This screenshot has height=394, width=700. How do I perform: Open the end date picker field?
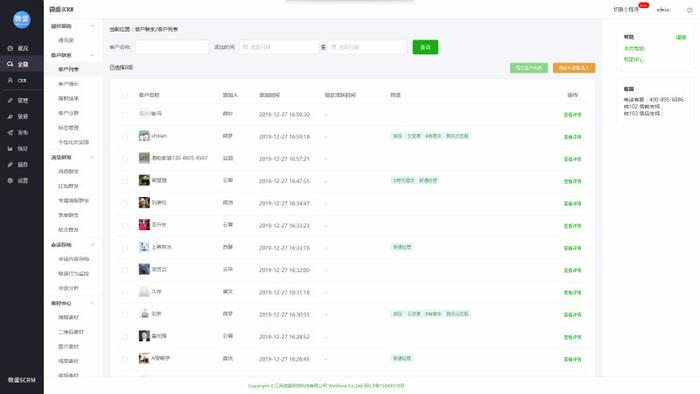(367, 47)
